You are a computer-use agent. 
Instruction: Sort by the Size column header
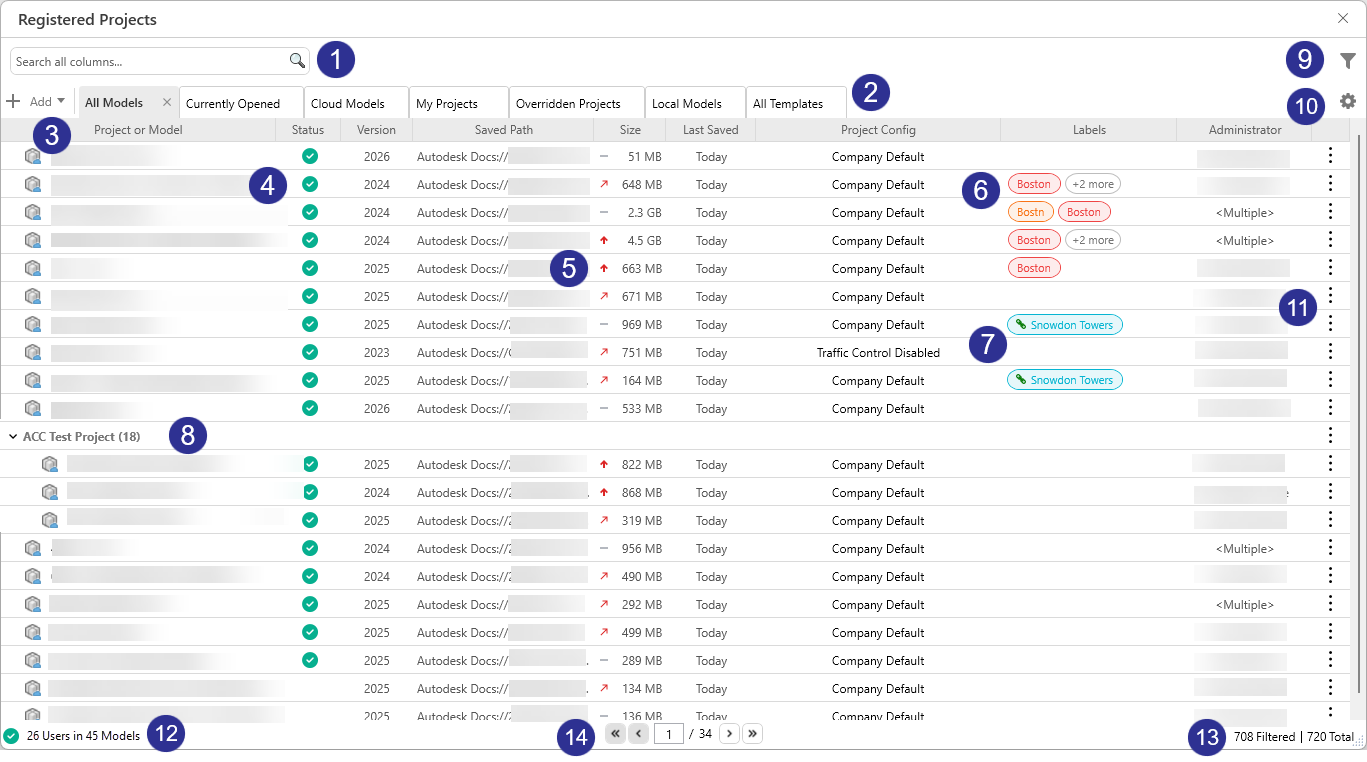coord(630,130)
